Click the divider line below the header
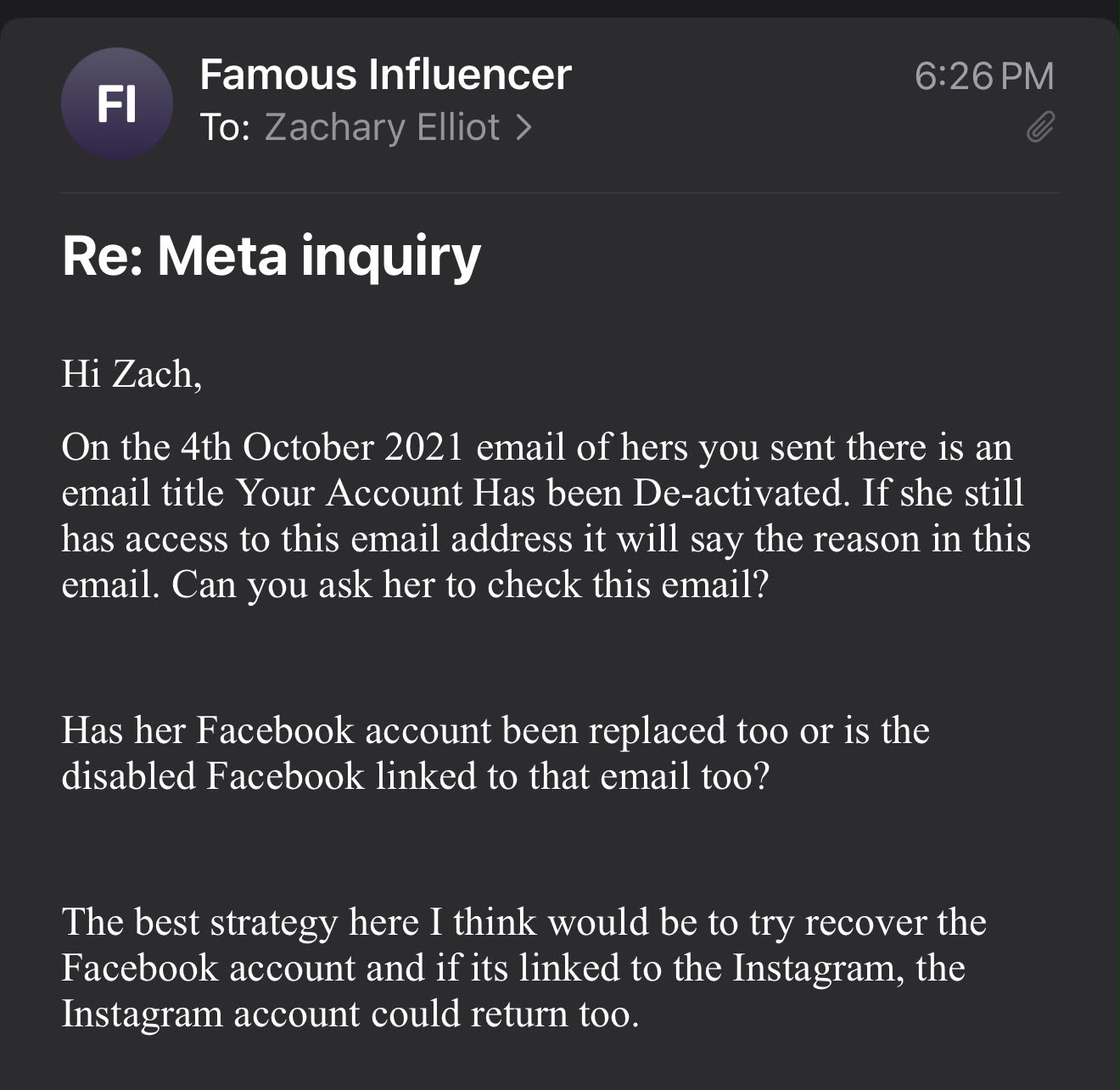Screen dimensions: 1120x1090 (560, 193)
